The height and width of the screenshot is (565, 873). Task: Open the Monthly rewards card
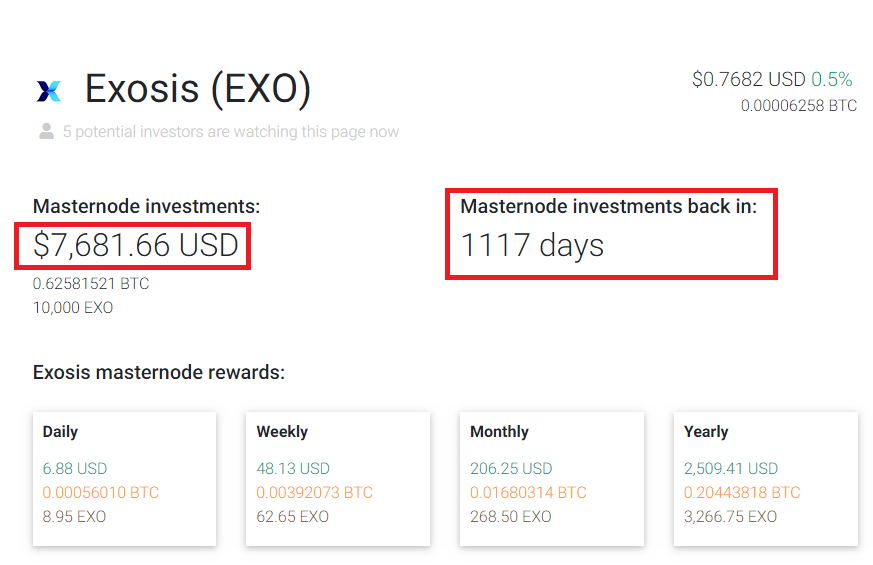coord(552,478)
